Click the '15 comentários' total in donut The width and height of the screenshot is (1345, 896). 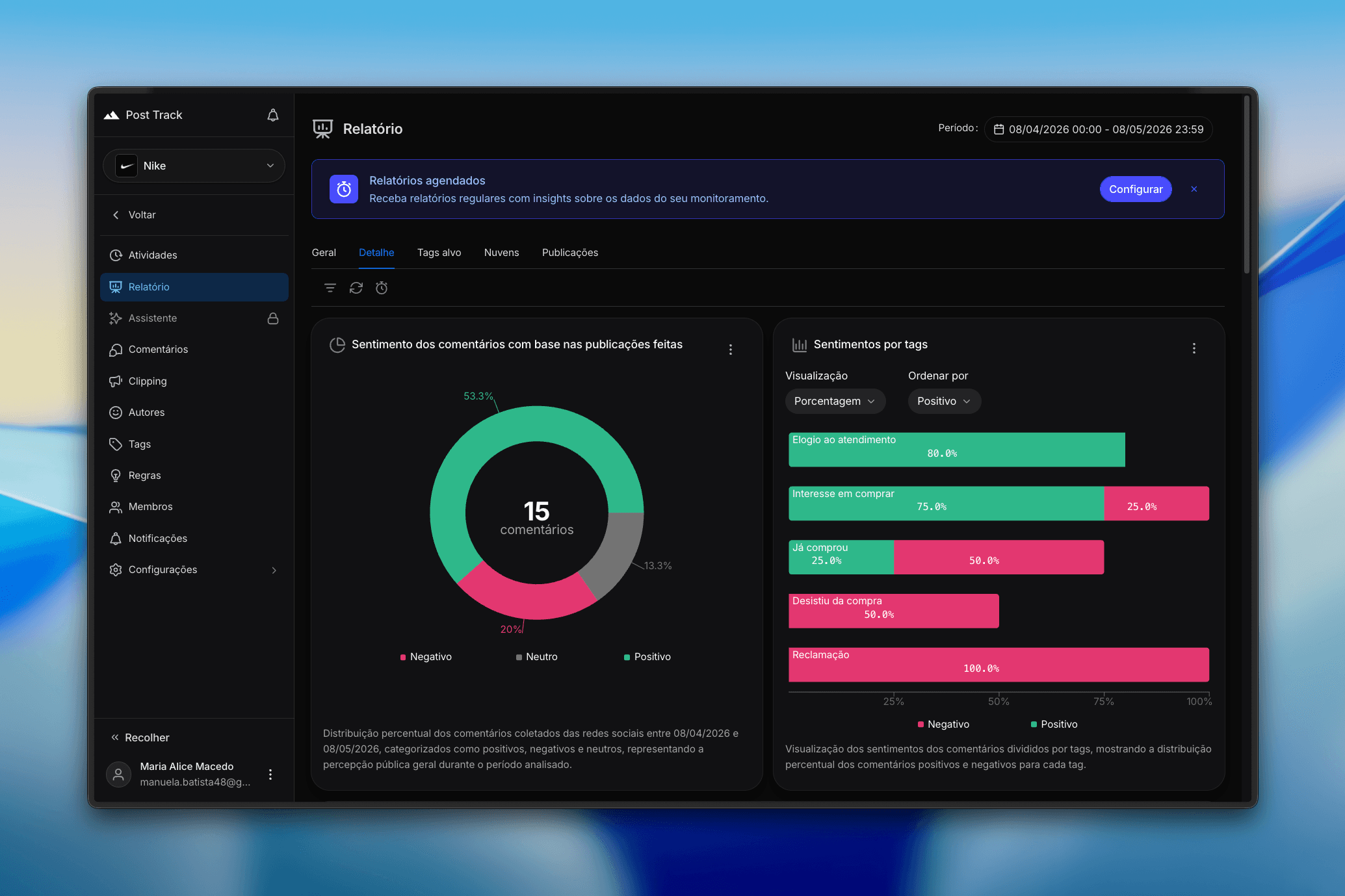coord(537,518)
